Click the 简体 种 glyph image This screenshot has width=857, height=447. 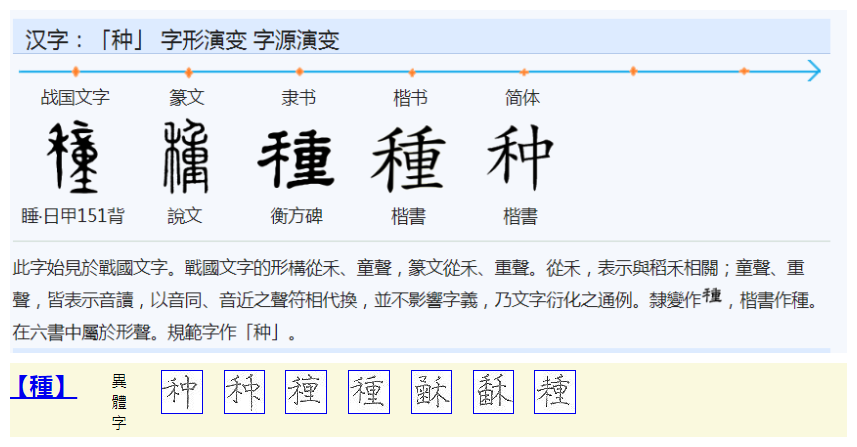click(520, 157)
